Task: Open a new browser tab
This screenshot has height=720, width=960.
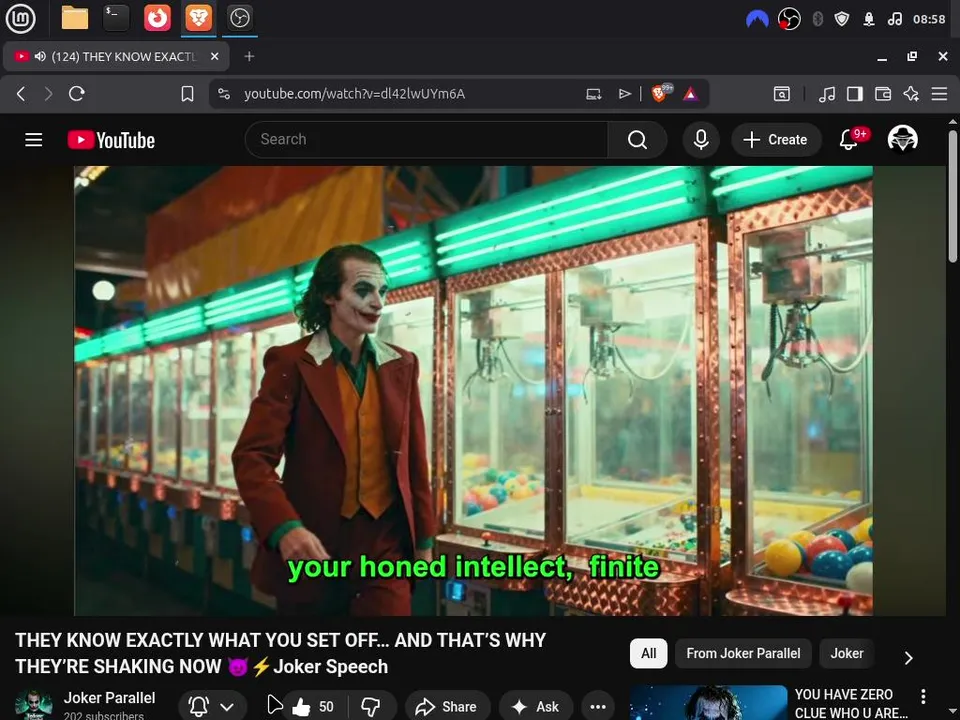Action: coord(249,56)
